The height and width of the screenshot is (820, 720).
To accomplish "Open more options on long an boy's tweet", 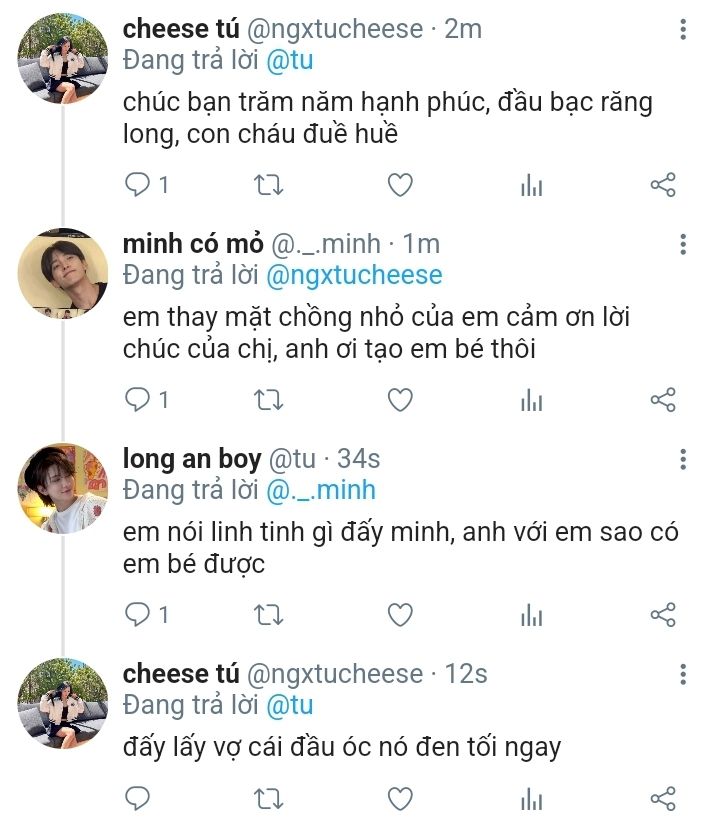I will coord(683,460).
